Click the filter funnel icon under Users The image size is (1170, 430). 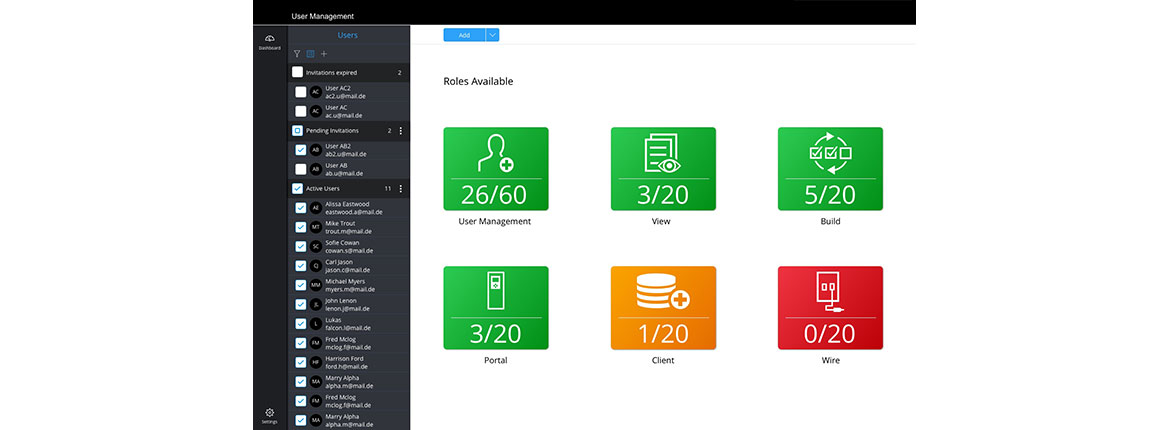coord(297,54)
